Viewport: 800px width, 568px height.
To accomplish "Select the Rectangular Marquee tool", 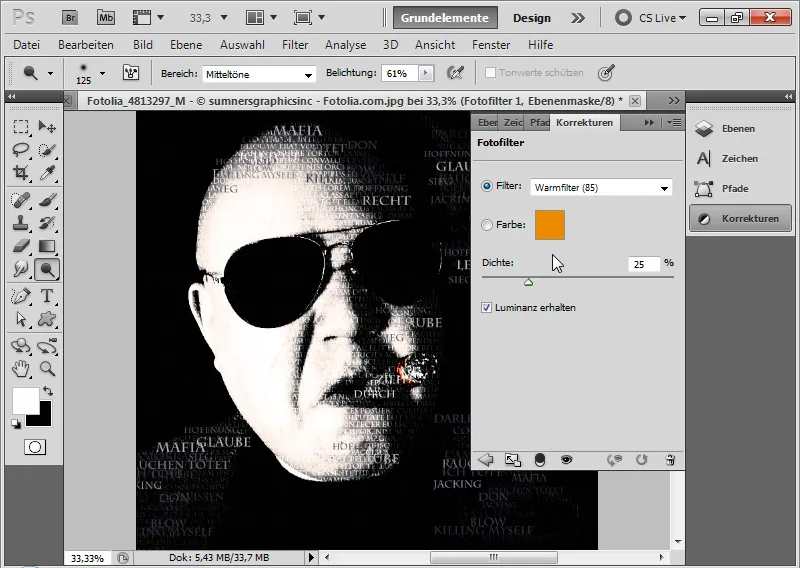I will click(21, 126).
